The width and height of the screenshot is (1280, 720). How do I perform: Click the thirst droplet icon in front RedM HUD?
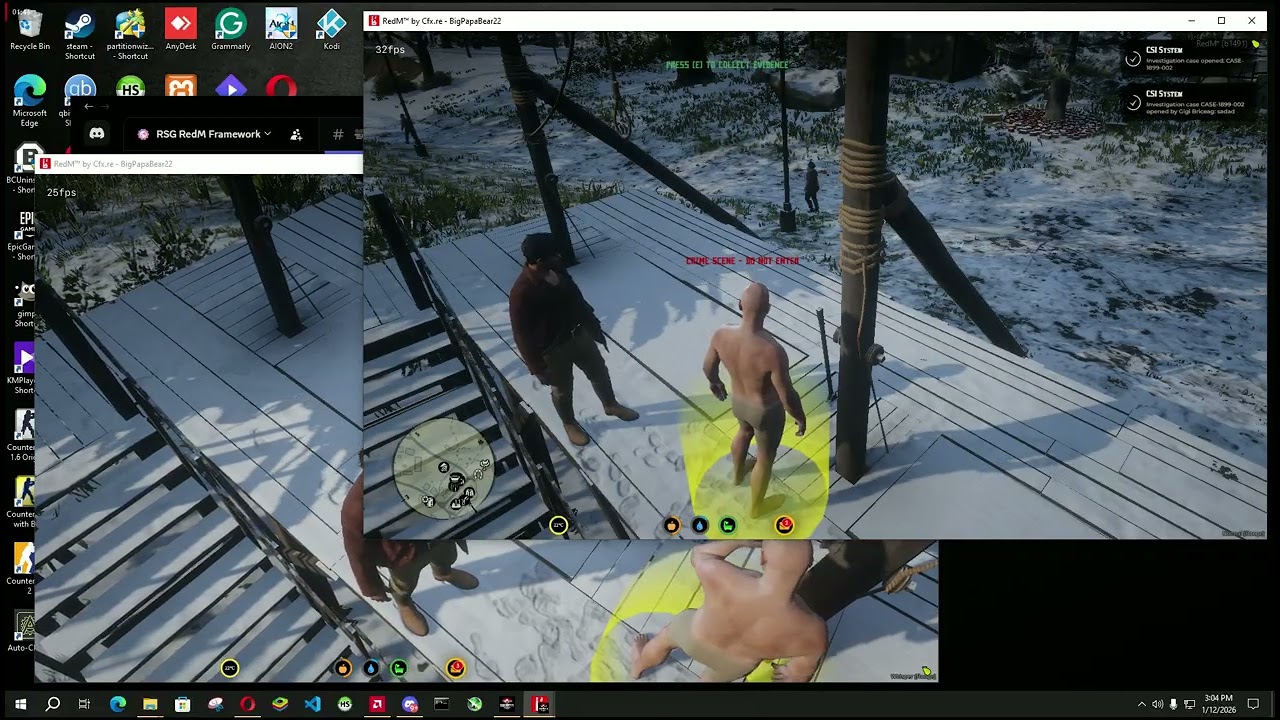click(x=700, y=525)
